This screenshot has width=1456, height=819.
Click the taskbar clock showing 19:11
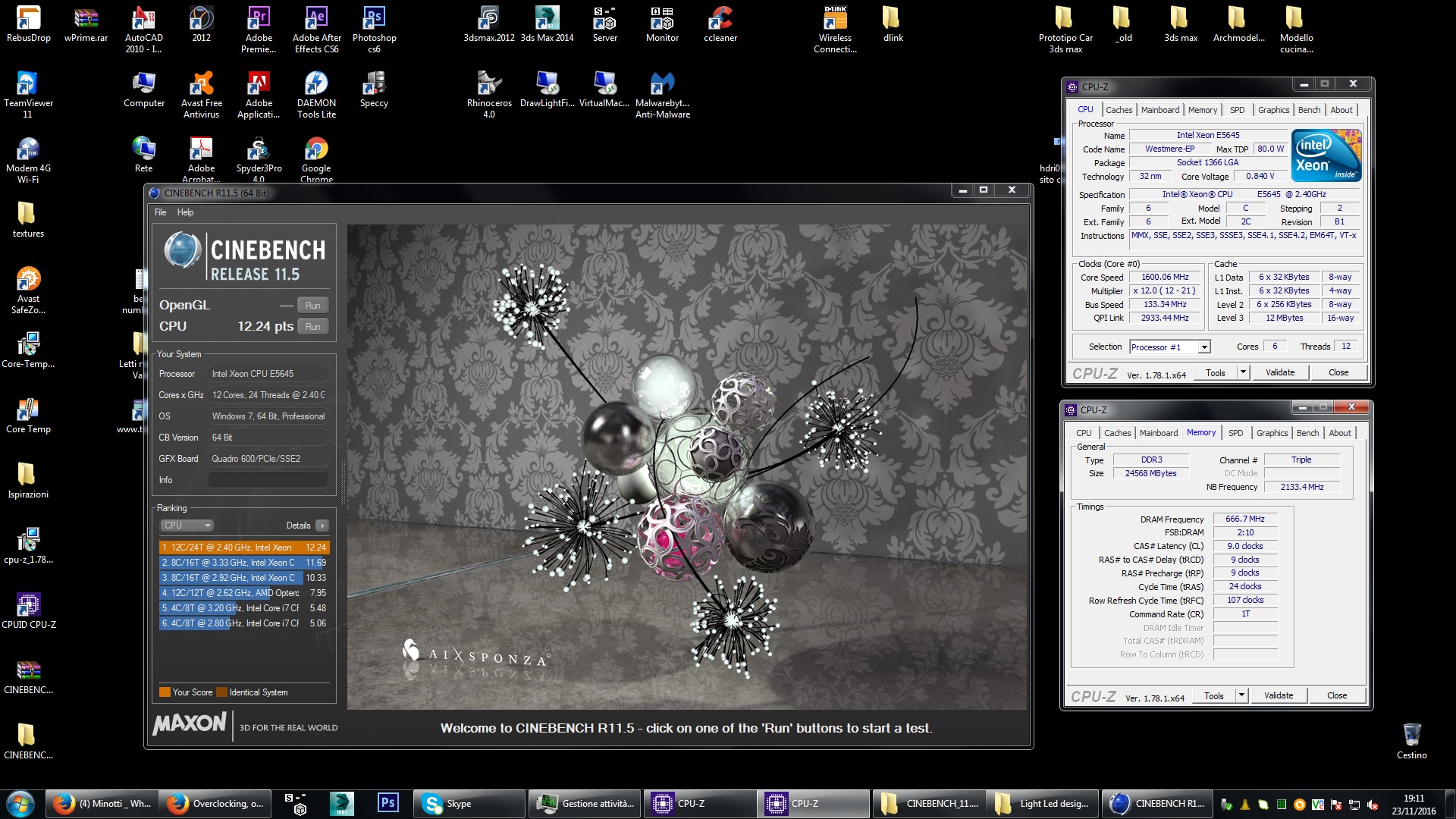coord(1414,804)
